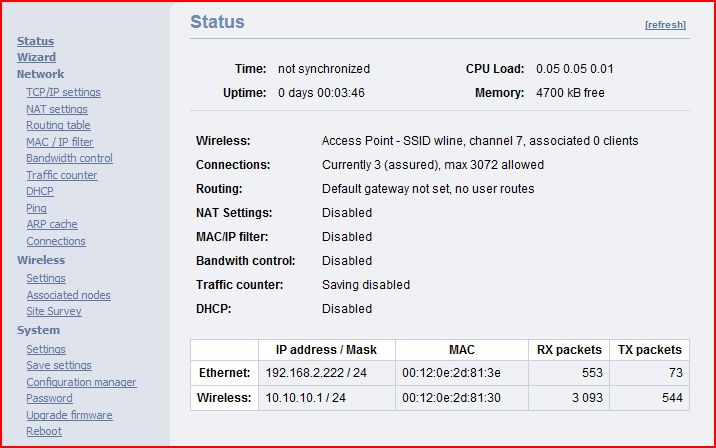The width and height of the screenshot is (716, 448).
Task: Open the Site Survey page
Action: click(54, 311)
